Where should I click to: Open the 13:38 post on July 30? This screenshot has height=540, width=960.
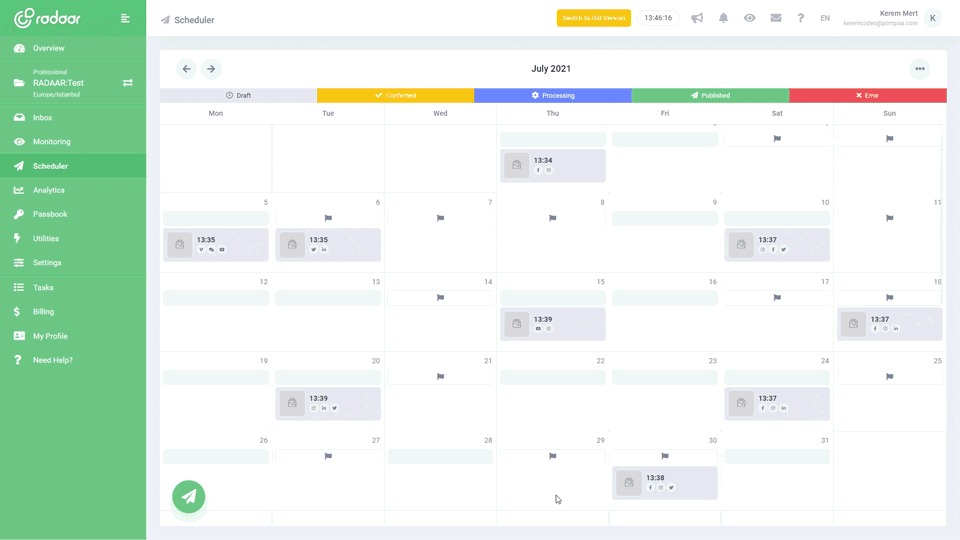[x=664, y=483]
